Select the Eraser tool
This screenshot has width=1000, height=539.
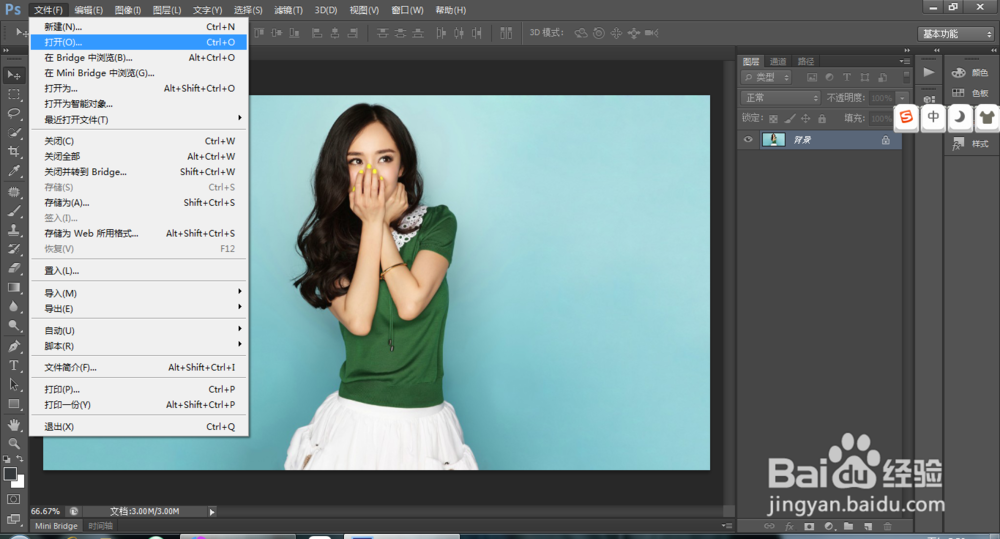tap(13, 269)
